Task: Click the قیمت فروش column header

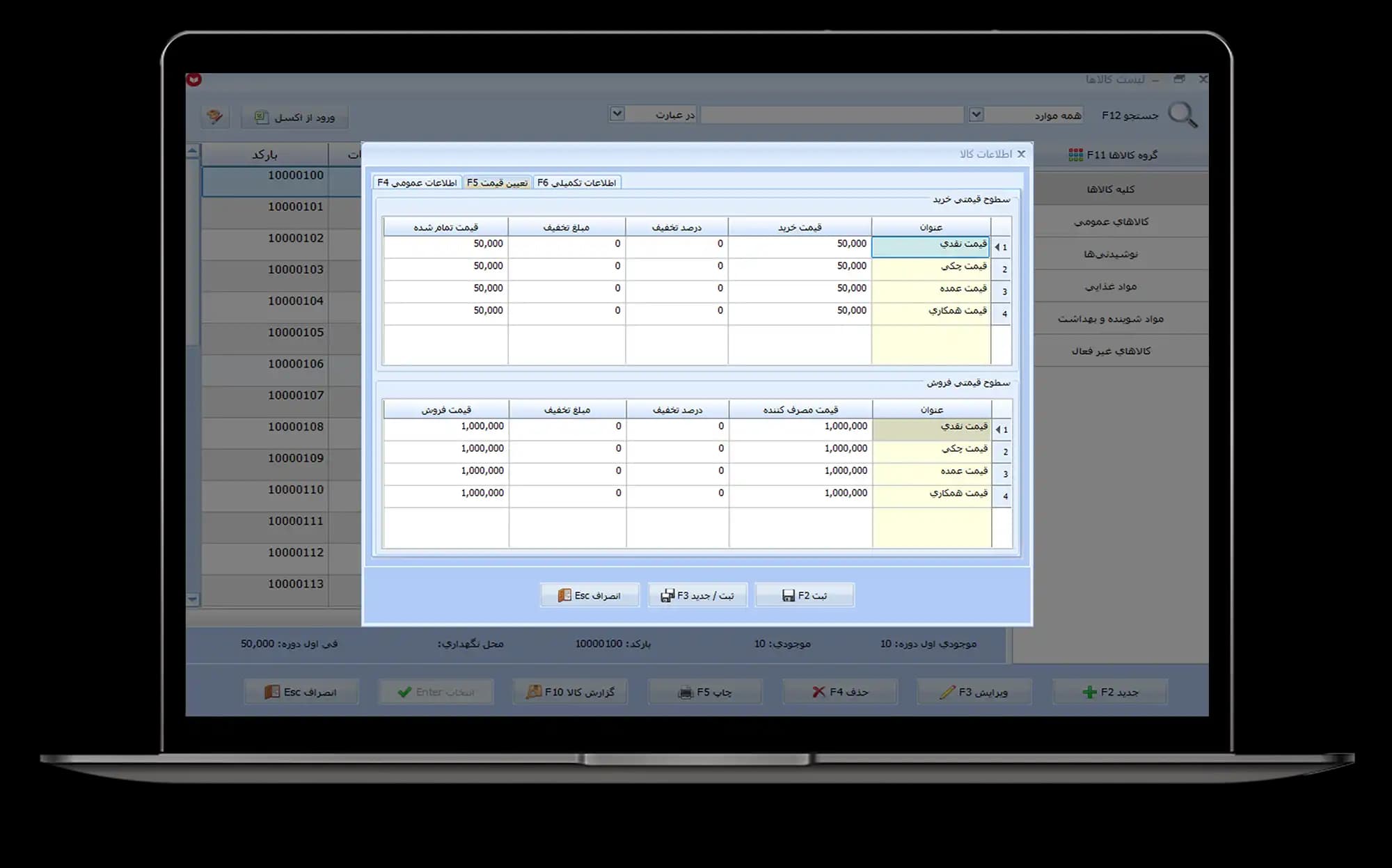Action: [x=446, y=409]
